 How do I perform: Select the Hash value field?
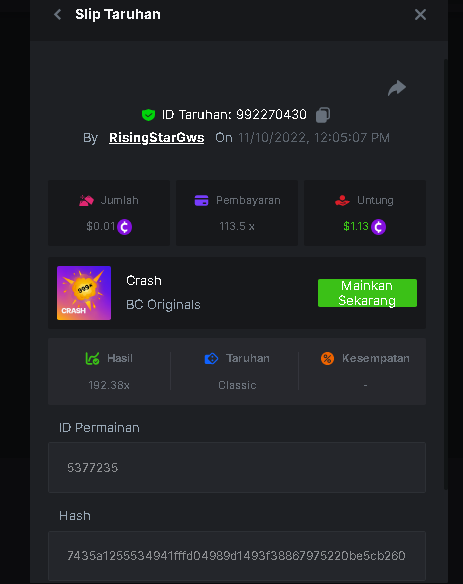point(237,556)
